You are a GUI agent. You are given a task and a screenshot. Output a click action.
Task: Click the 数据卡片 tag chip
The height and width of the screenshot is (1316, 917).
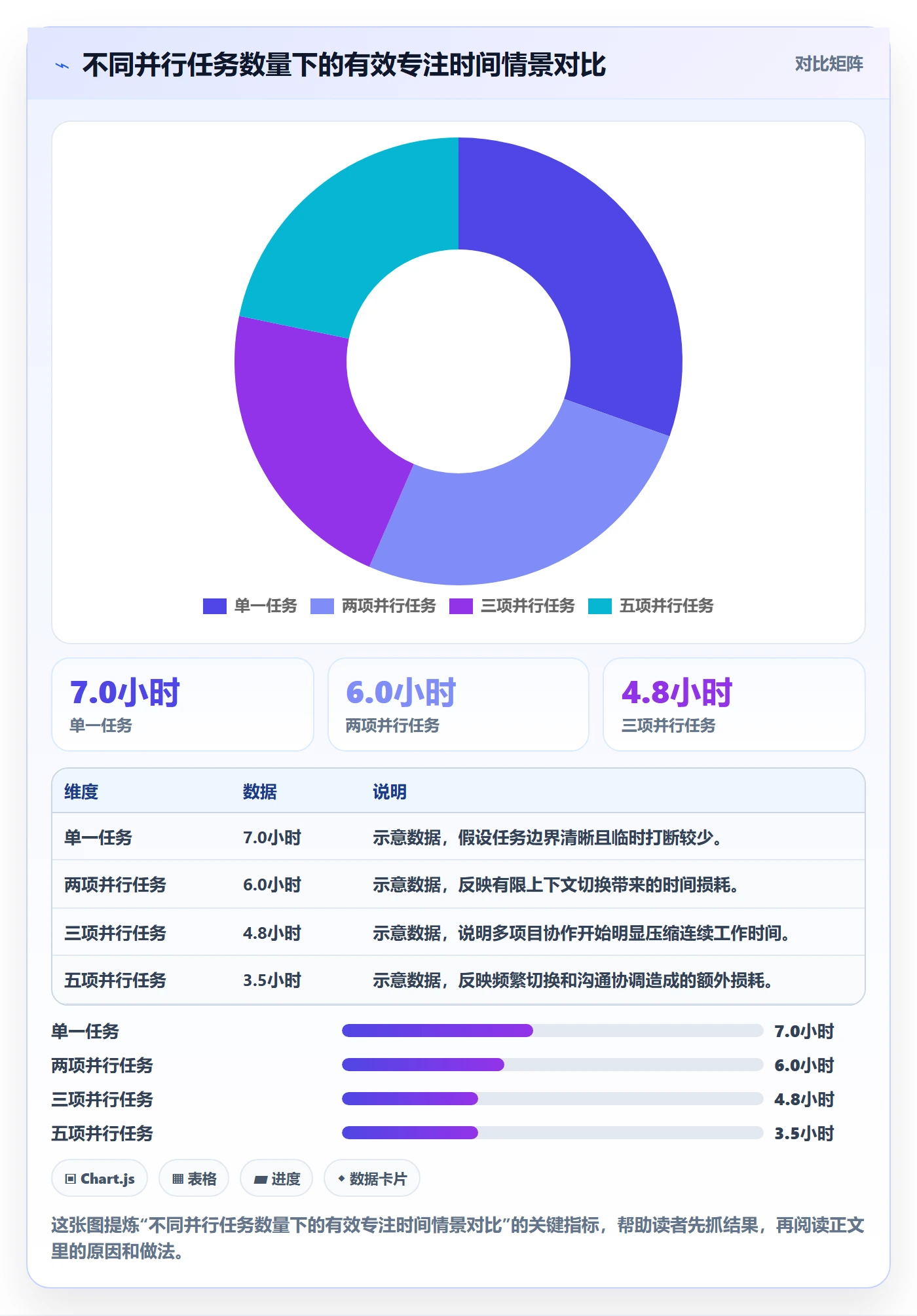click(x=372, y=1179)
